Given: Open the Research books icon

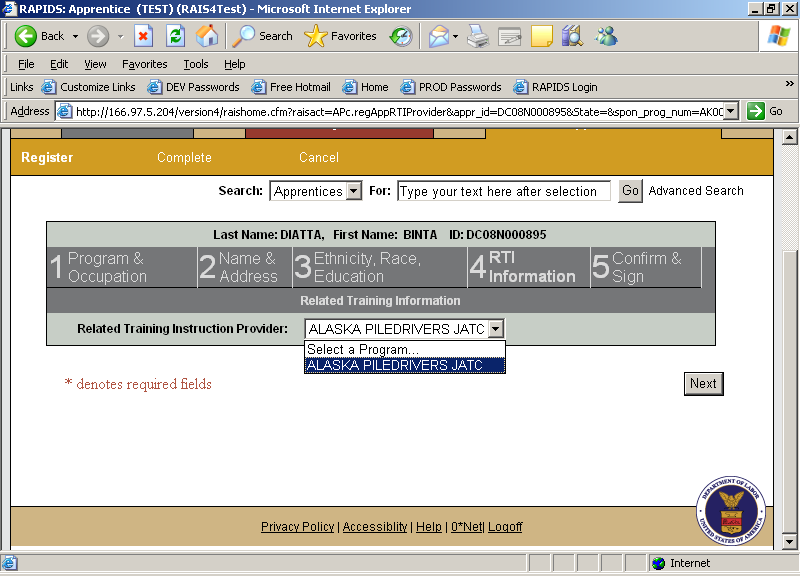Looking at the screenshot, I should [x=572, y=36].
